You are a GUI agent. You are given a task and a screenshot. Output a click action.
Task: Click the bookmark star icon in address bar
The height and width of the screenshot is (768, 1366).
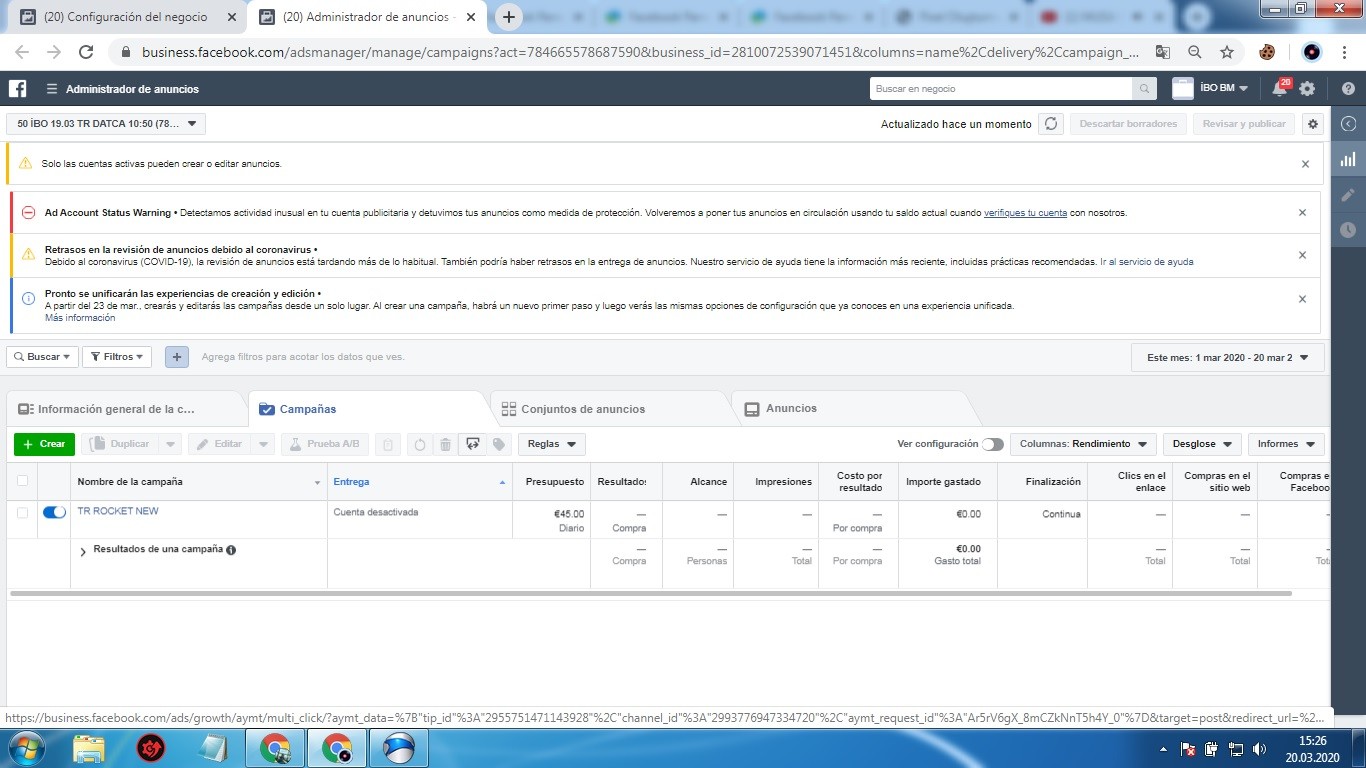1227,52
